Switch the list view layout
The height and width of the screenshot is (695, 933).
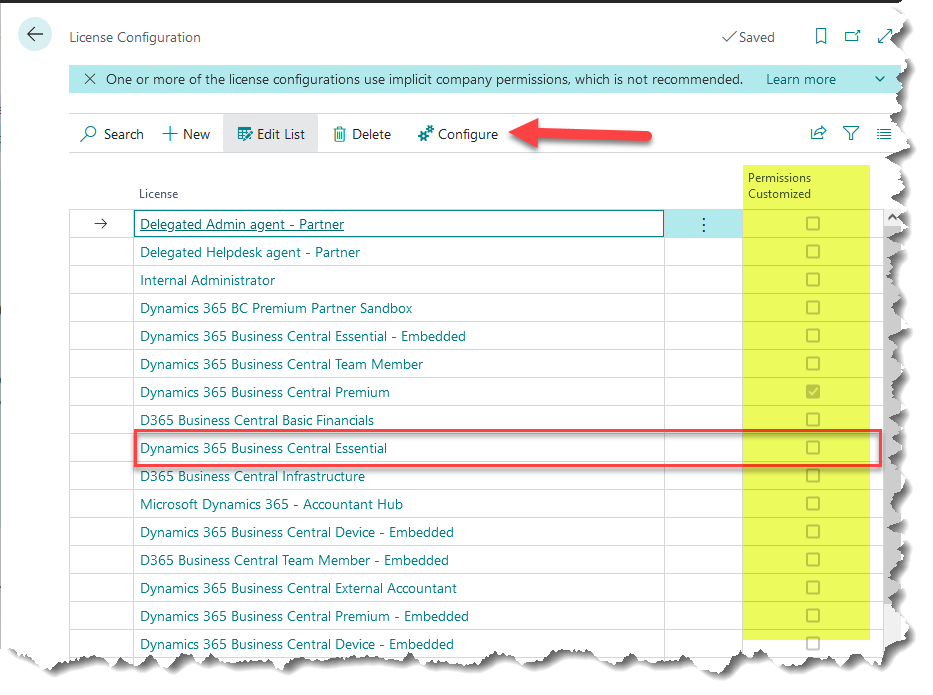point(884,134)
